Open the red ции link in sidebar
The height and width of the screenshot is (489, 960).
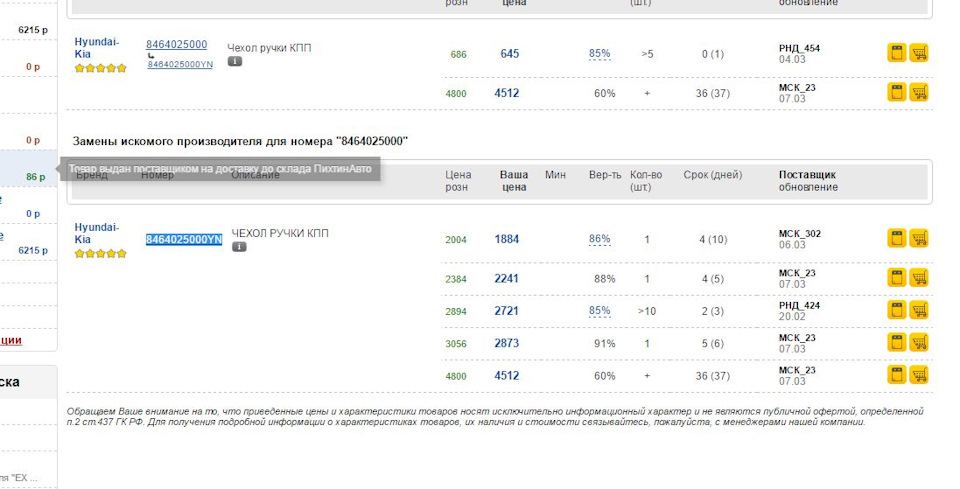click(11, 340)
